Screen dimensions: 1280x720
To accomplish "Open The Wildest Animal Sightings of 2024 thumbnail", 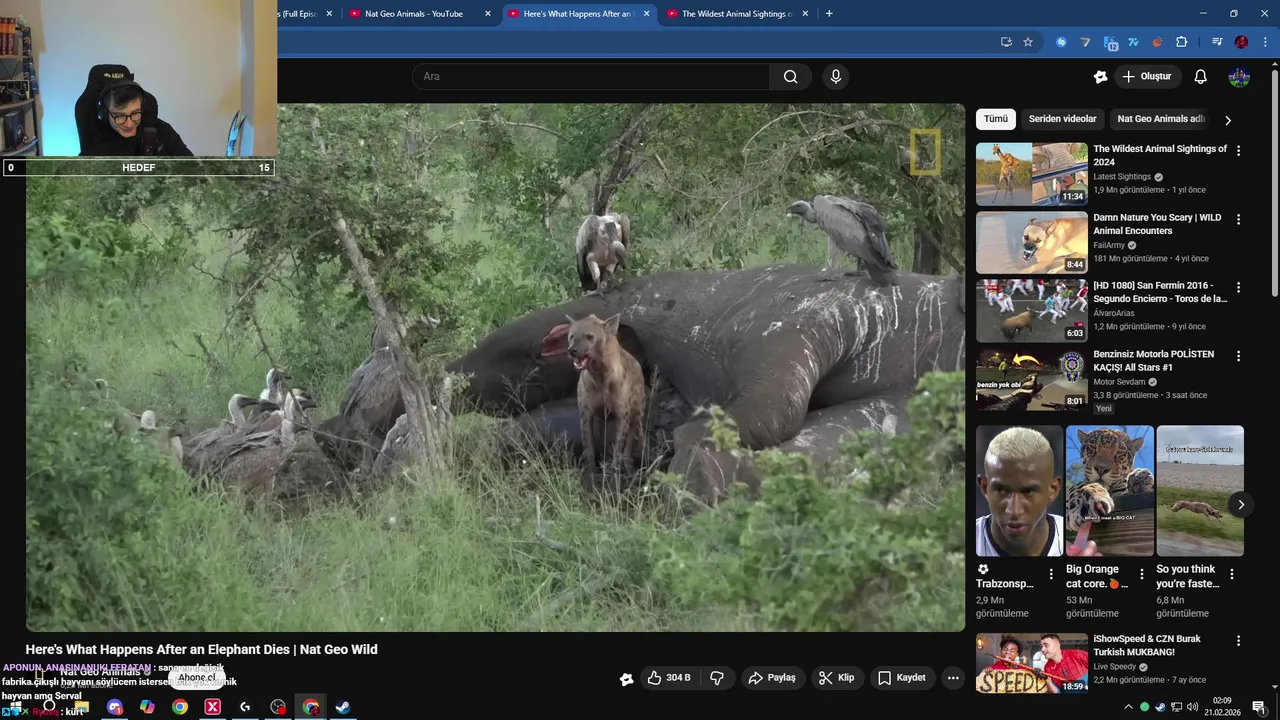I will pos(1031,174).
